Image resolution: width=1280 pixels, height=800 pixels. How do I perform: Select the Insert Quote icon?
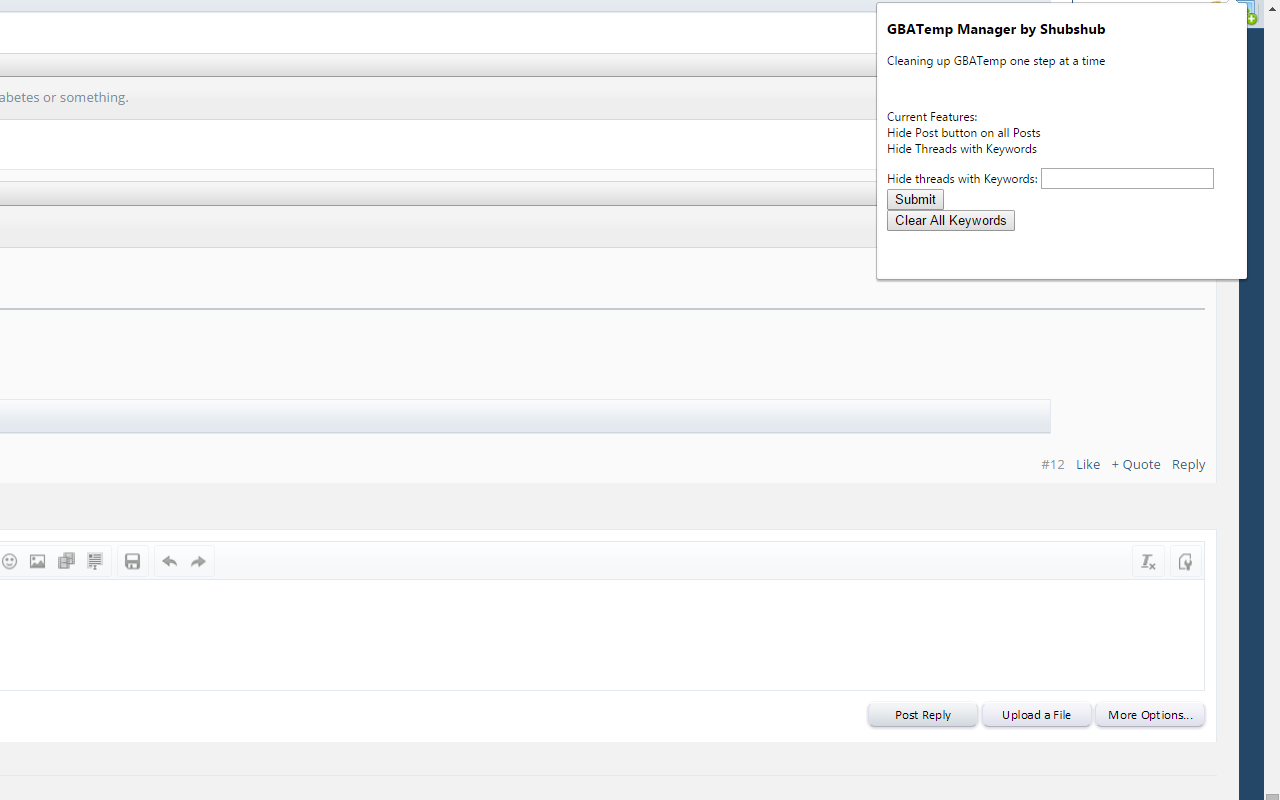[x=95, y=561]
